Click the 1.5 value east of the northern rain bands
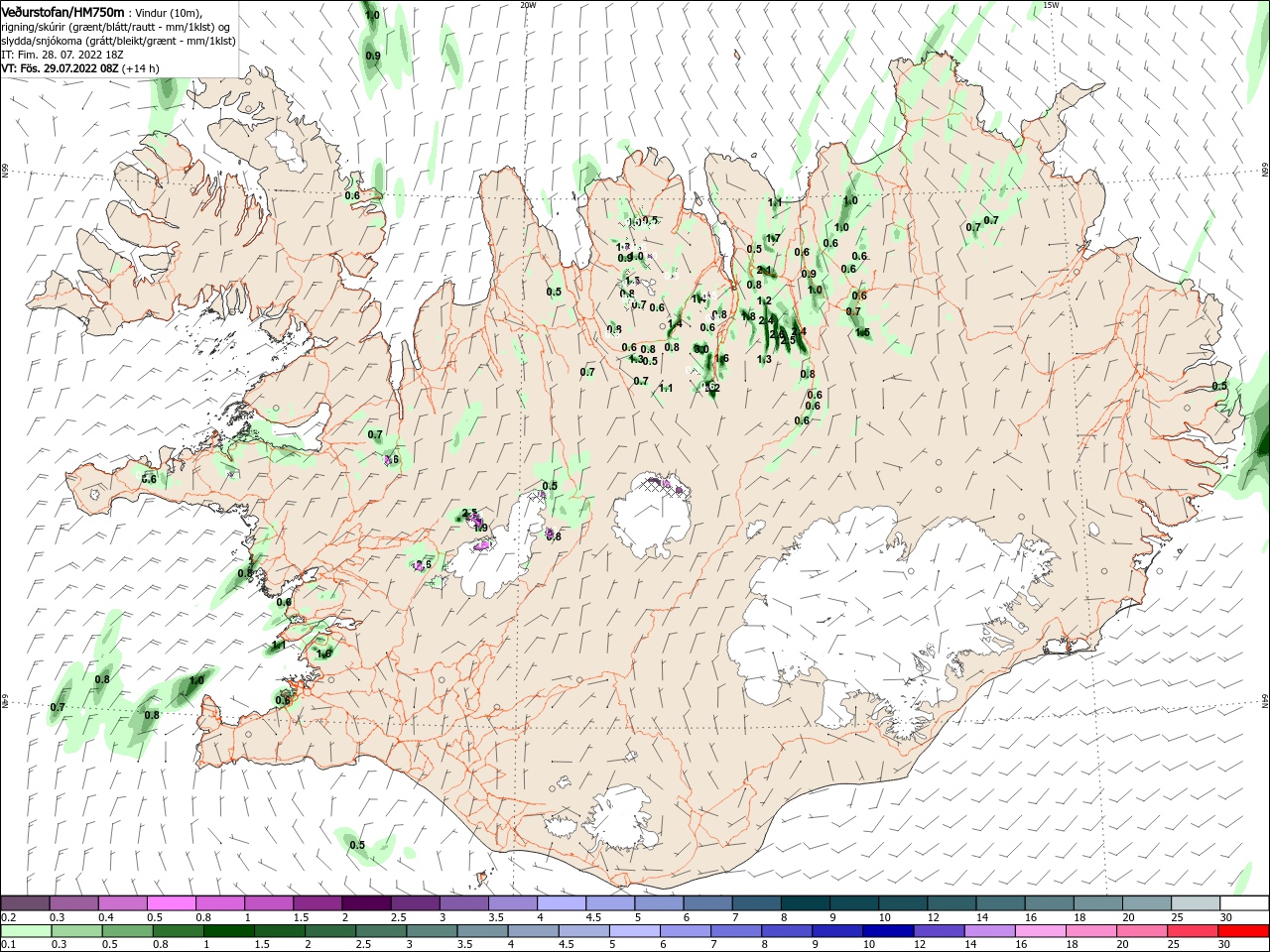This screenshot has height=952, width=1270. point(862,332)
